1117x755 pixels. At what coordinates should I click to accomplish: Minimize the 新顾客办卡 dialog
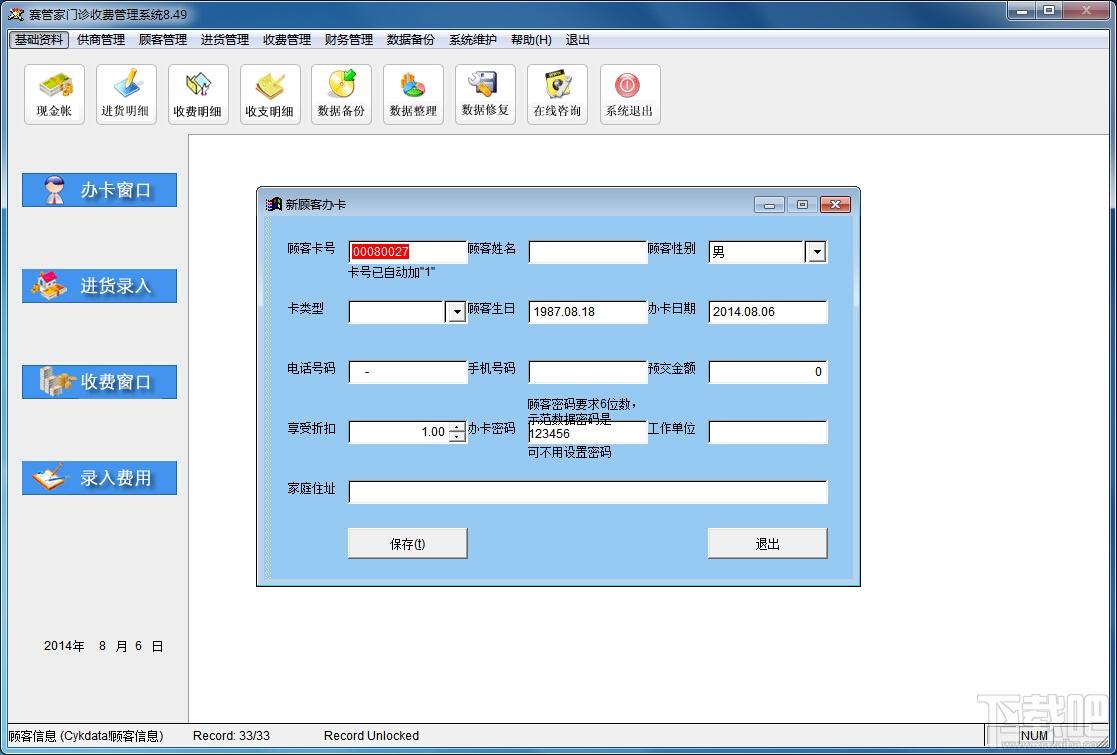click(x=769, y=205)
